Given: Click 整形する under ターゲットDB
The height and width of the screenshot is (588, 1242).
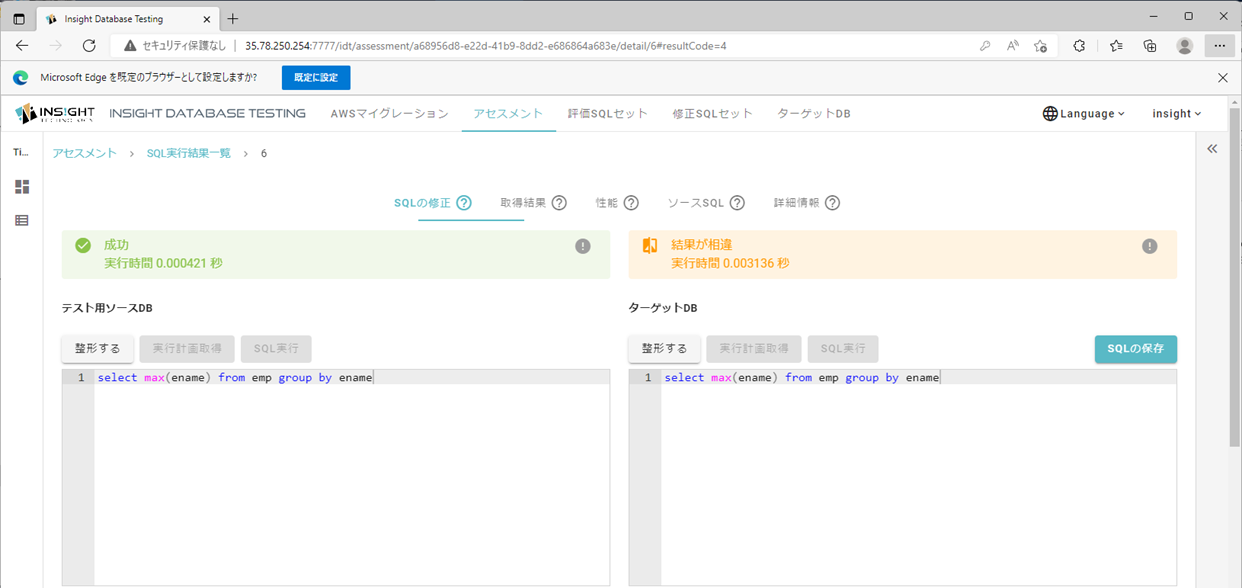Looking at the screenshot, I should pyautogui.click(x=664, y=349).
